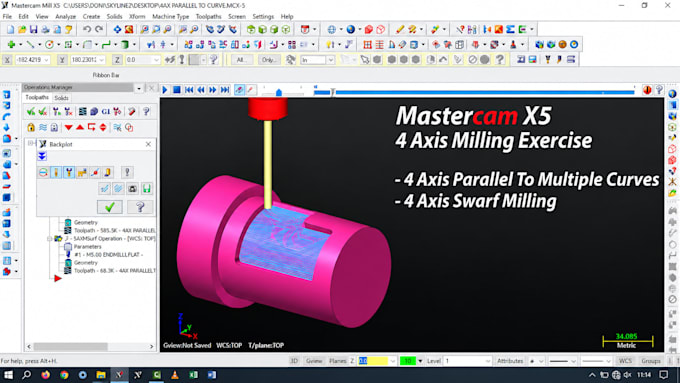Click the red grid icon in second toolbar
Screen dimensions: 680x383
click(x=367, y=44)
